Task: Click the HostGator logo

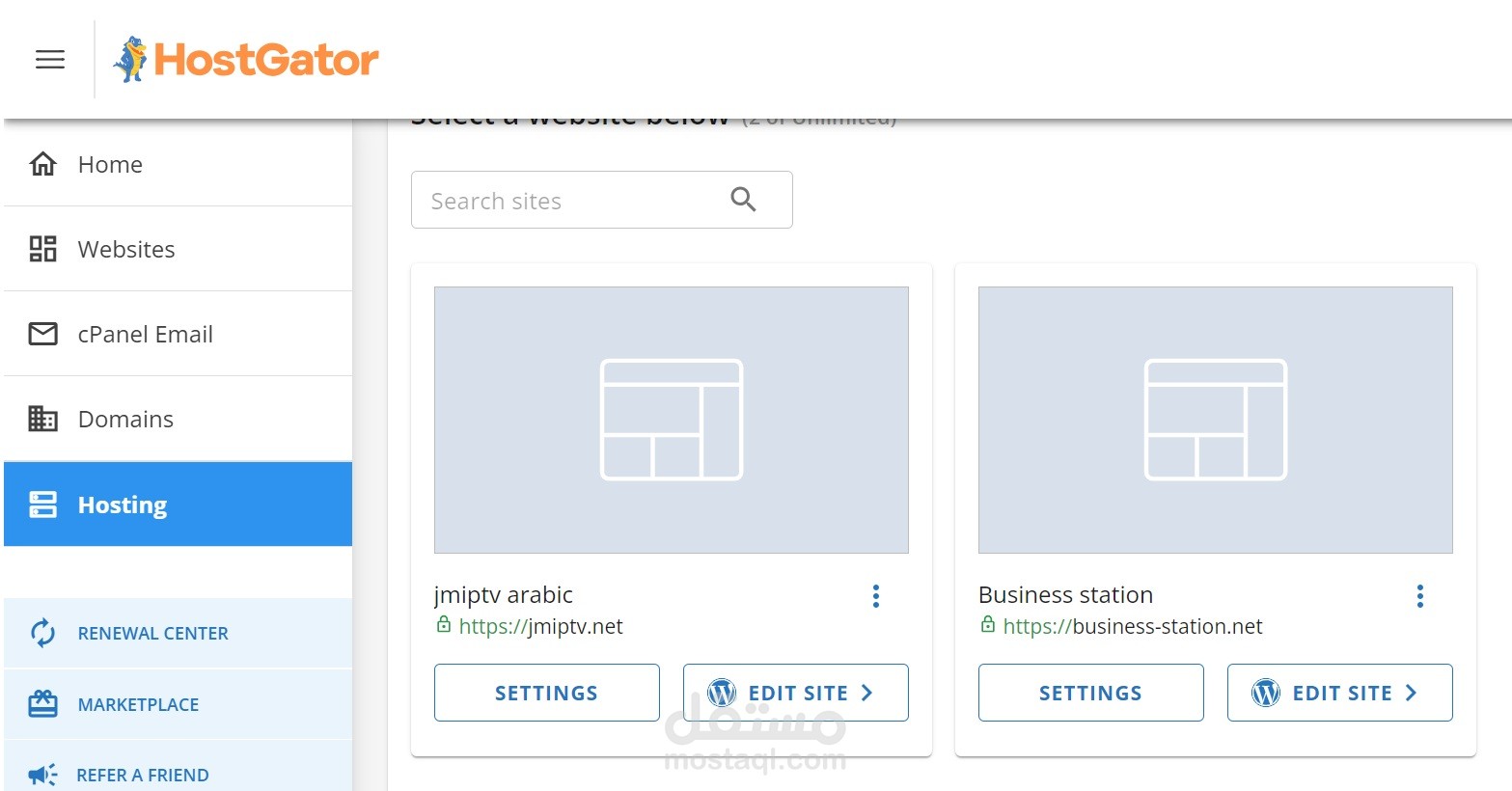Action: click(246, 60)
